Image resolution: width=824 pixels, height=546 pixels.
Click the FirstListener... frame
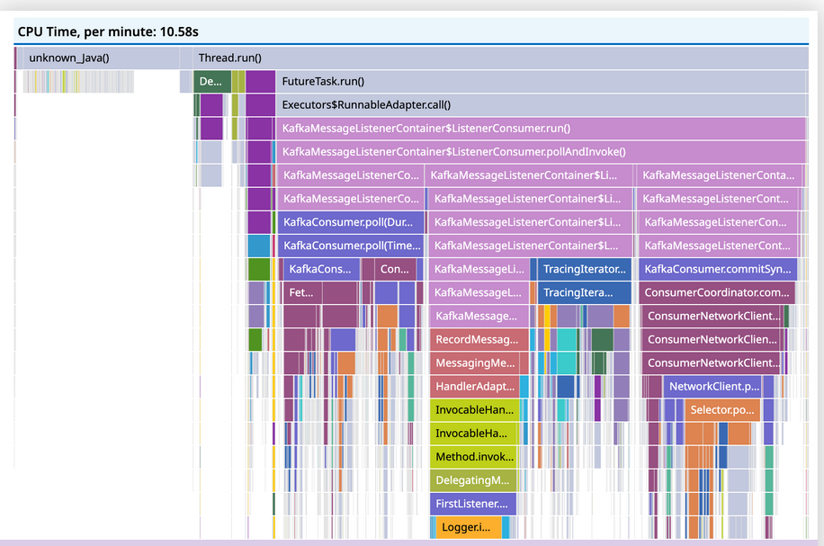pyautogui.click(x=473, y=504)
